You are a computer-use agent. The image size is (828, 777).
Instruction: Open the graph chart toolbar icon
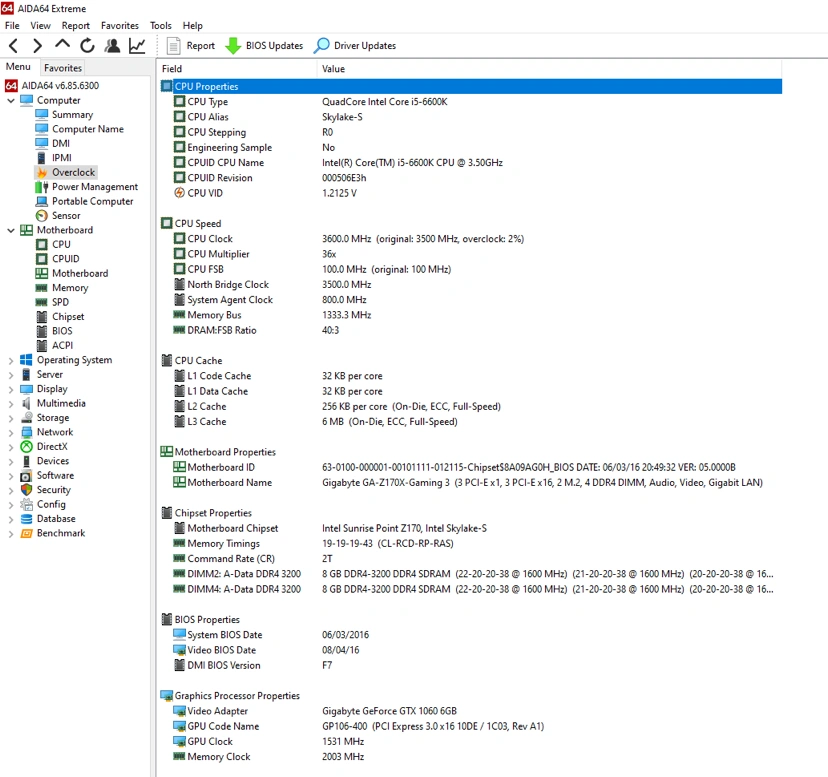pos(137,46)
